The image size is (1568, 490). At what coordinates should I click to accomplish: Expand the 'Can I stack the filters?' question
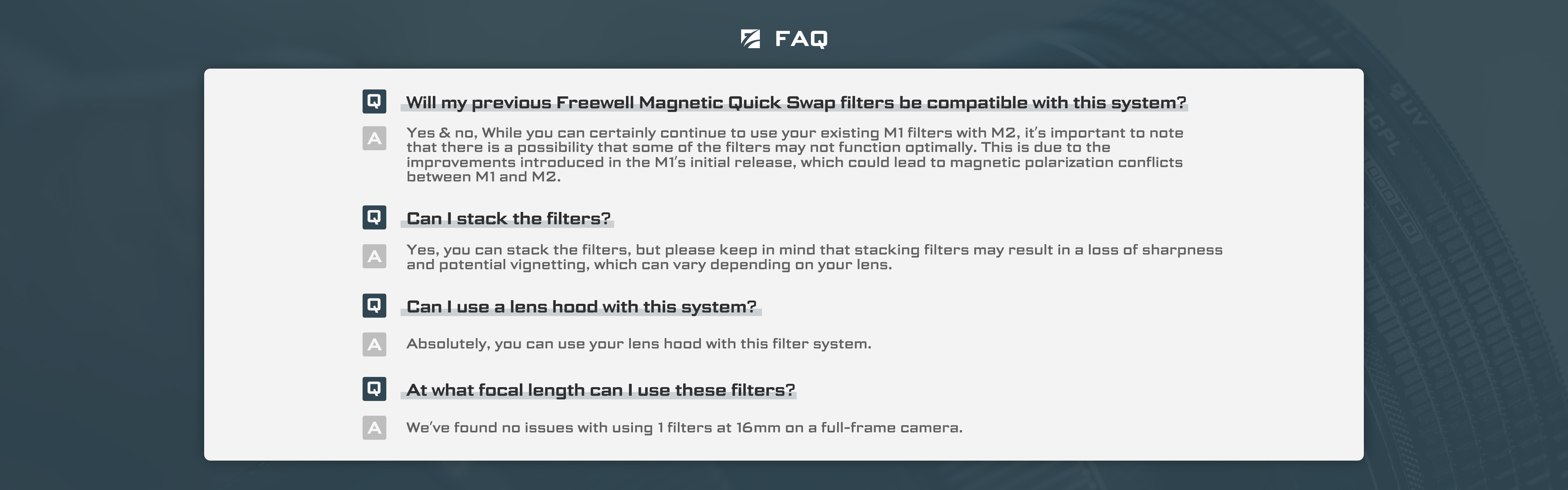[x=508, y=218]
